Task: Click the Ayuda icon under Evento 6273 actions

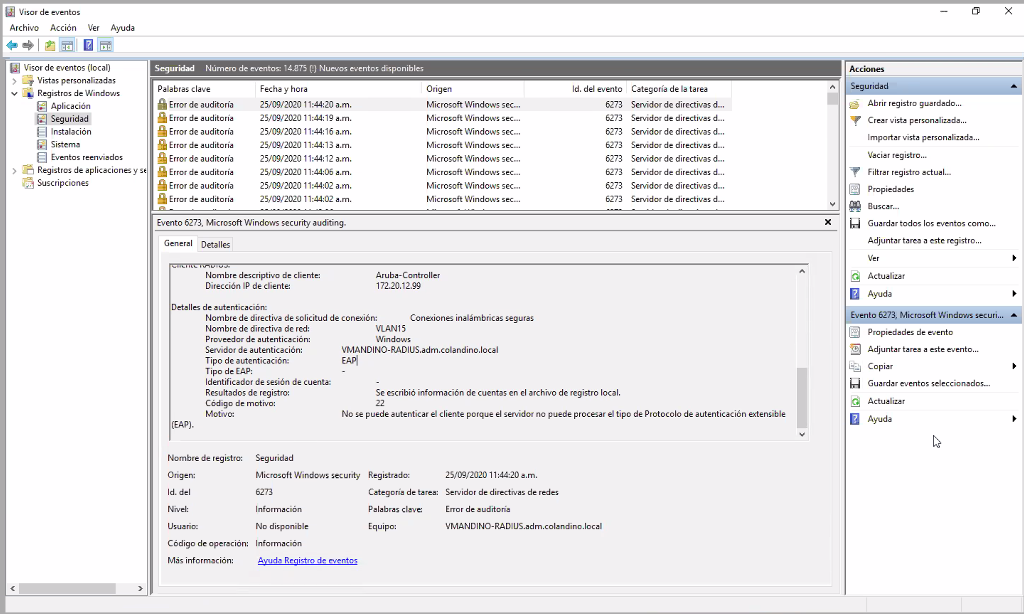Action: [x=855, y=419]
